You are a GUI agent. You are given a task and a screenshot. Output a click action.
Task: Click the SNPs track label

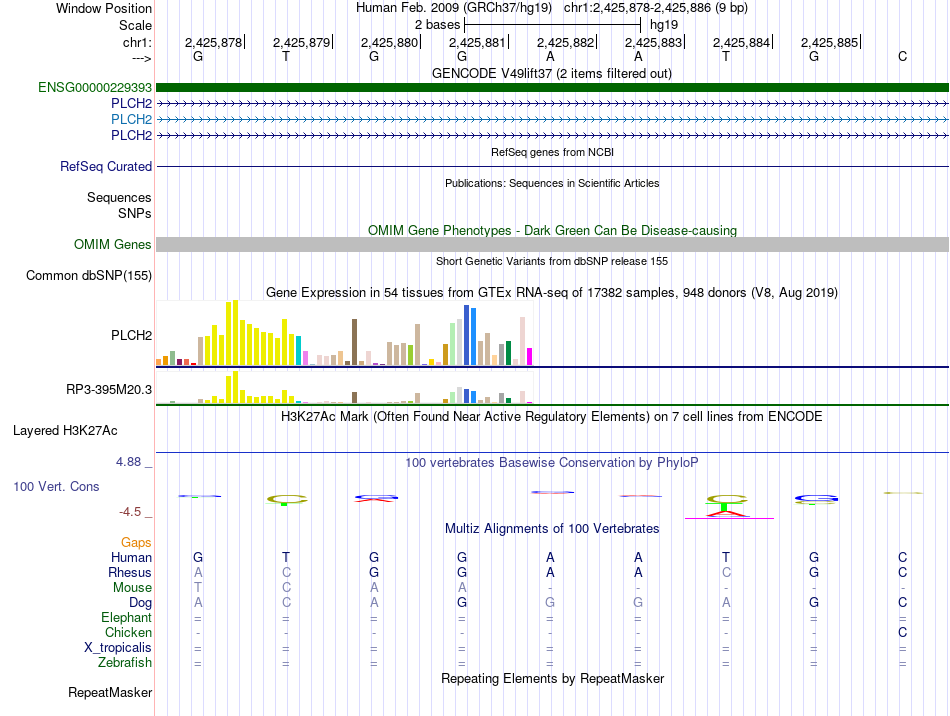point(135,213)
